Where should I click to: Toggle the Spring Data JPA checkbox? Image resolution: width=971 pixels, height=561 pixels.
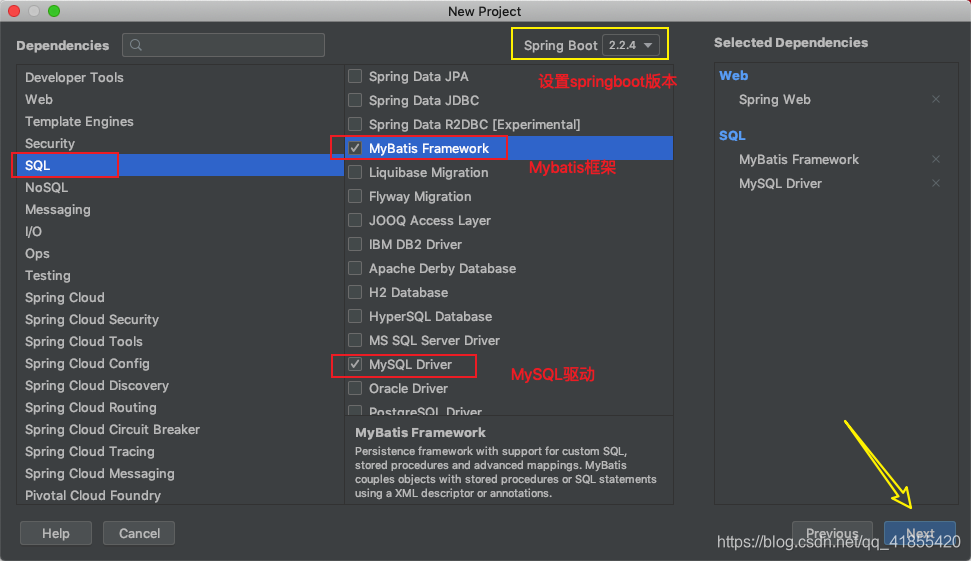[355, 76]
